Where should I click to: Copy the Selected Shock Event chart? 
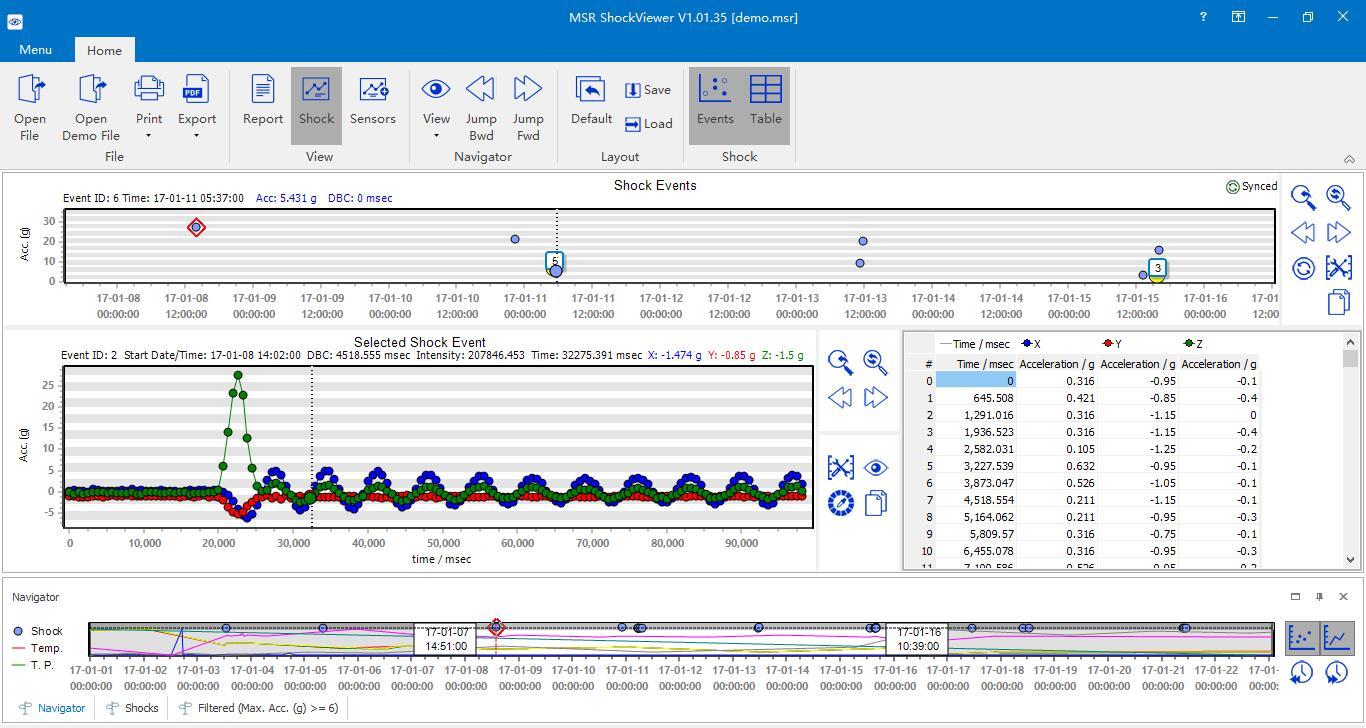[875, 503]
